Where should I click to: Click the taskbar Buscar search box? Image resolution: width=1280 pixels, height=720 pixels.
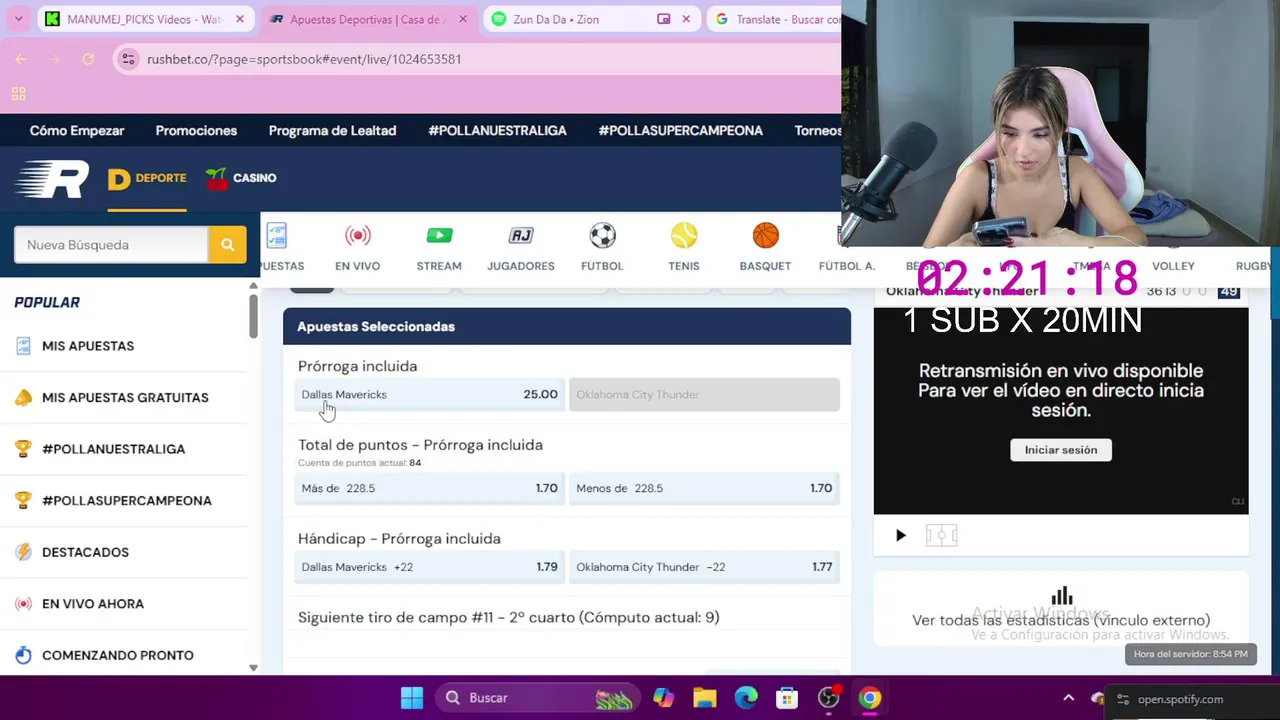(x=538, y=698)
